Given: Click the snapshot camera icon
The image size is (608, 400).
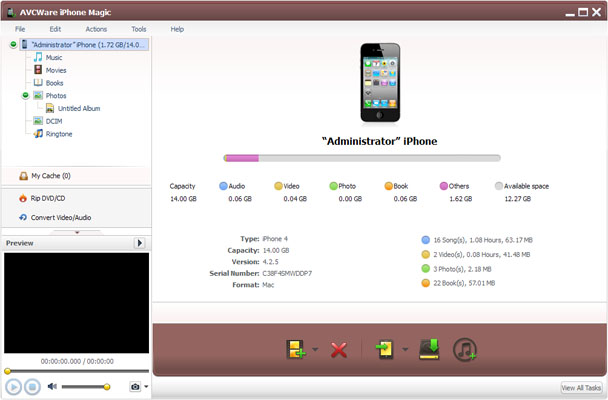Looking at the screenshot, I should tap(135, 387).
